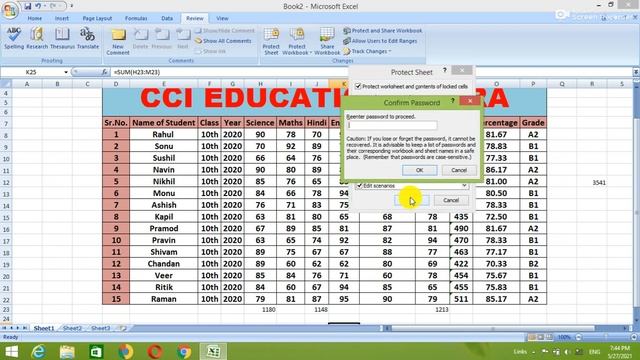Click Excel icon in taskbar
Screen dimensions: 640x360
213,352
